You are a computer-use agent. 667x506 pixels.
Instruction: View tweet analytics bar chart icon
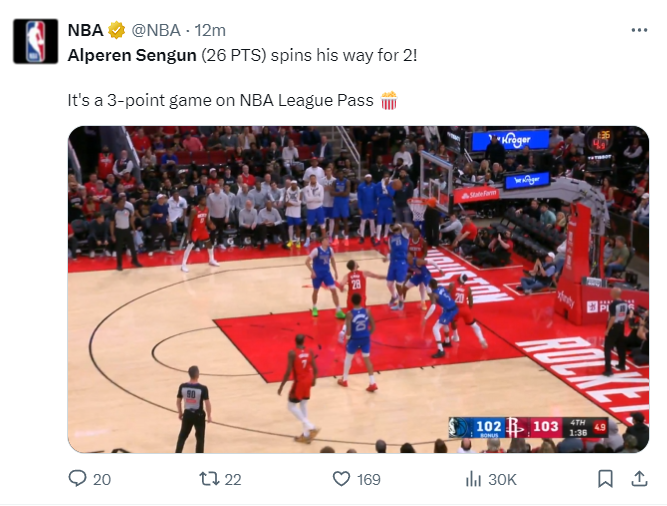473,479
